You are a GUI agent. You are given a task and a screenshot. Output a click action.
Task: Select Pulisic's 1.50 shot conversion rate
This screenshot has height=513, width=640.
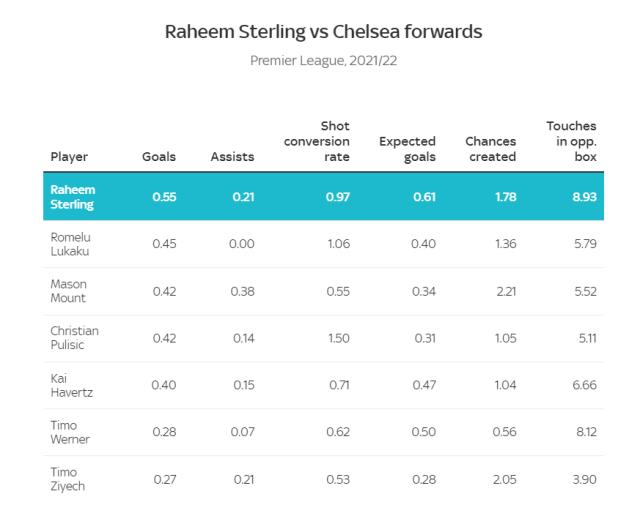click(x=337, y=338)
